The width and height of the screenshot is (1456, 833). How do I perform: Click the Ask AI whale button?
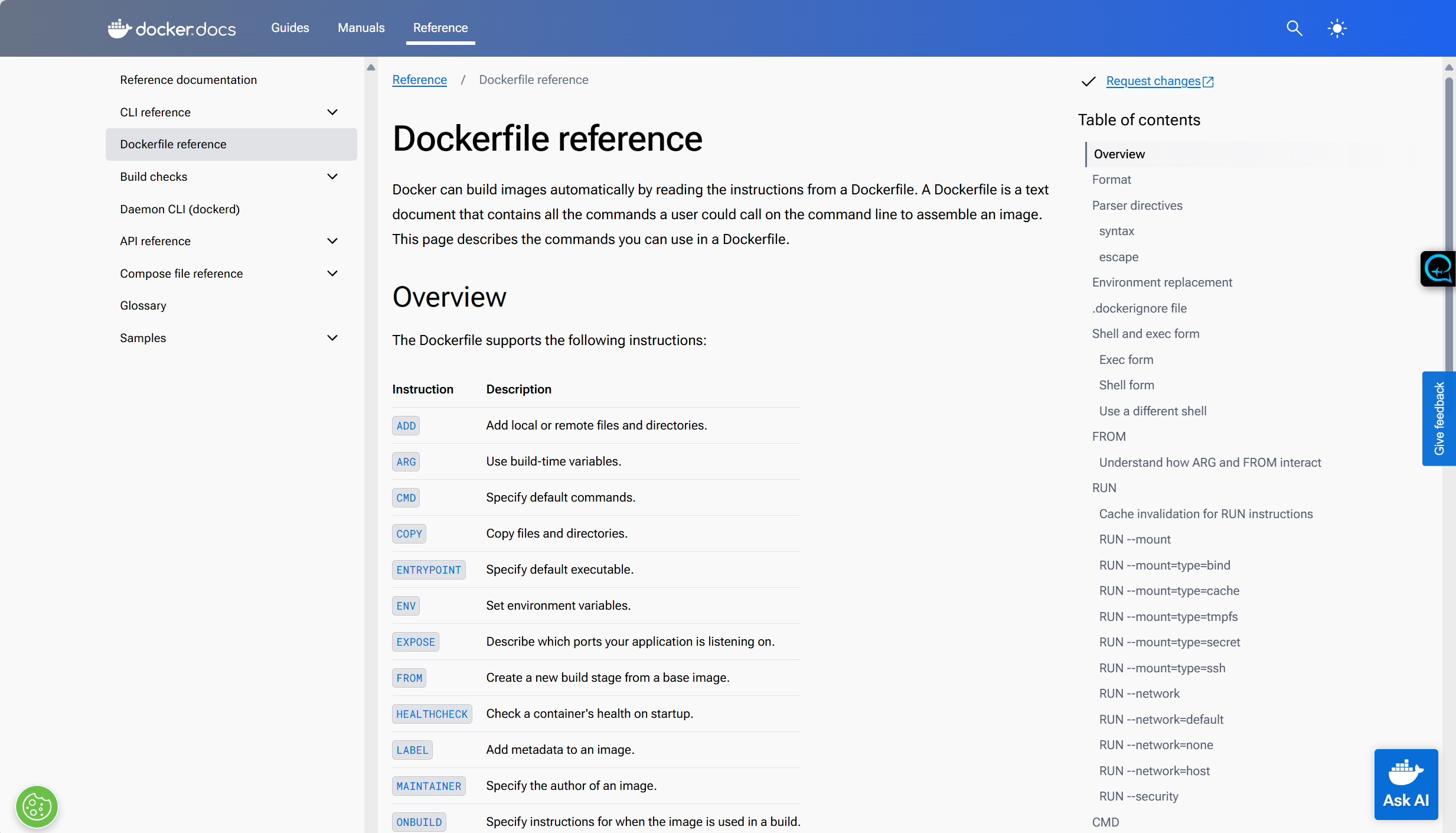point(1405,785)
